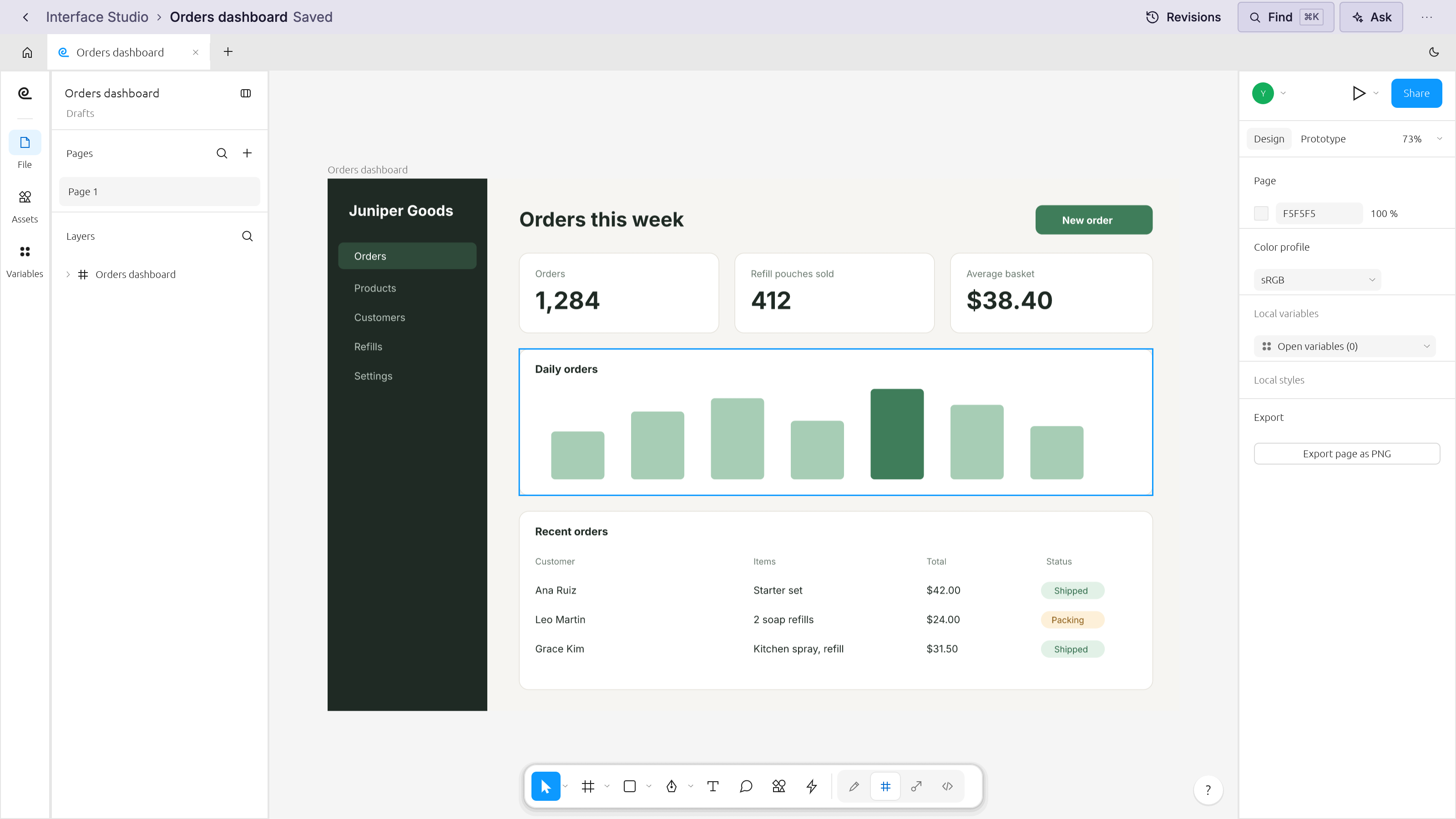Viewport: 1456px width, 819px height.
Task: Click the Ask button
Action: pyautogui.click(x=1370, y=17)
